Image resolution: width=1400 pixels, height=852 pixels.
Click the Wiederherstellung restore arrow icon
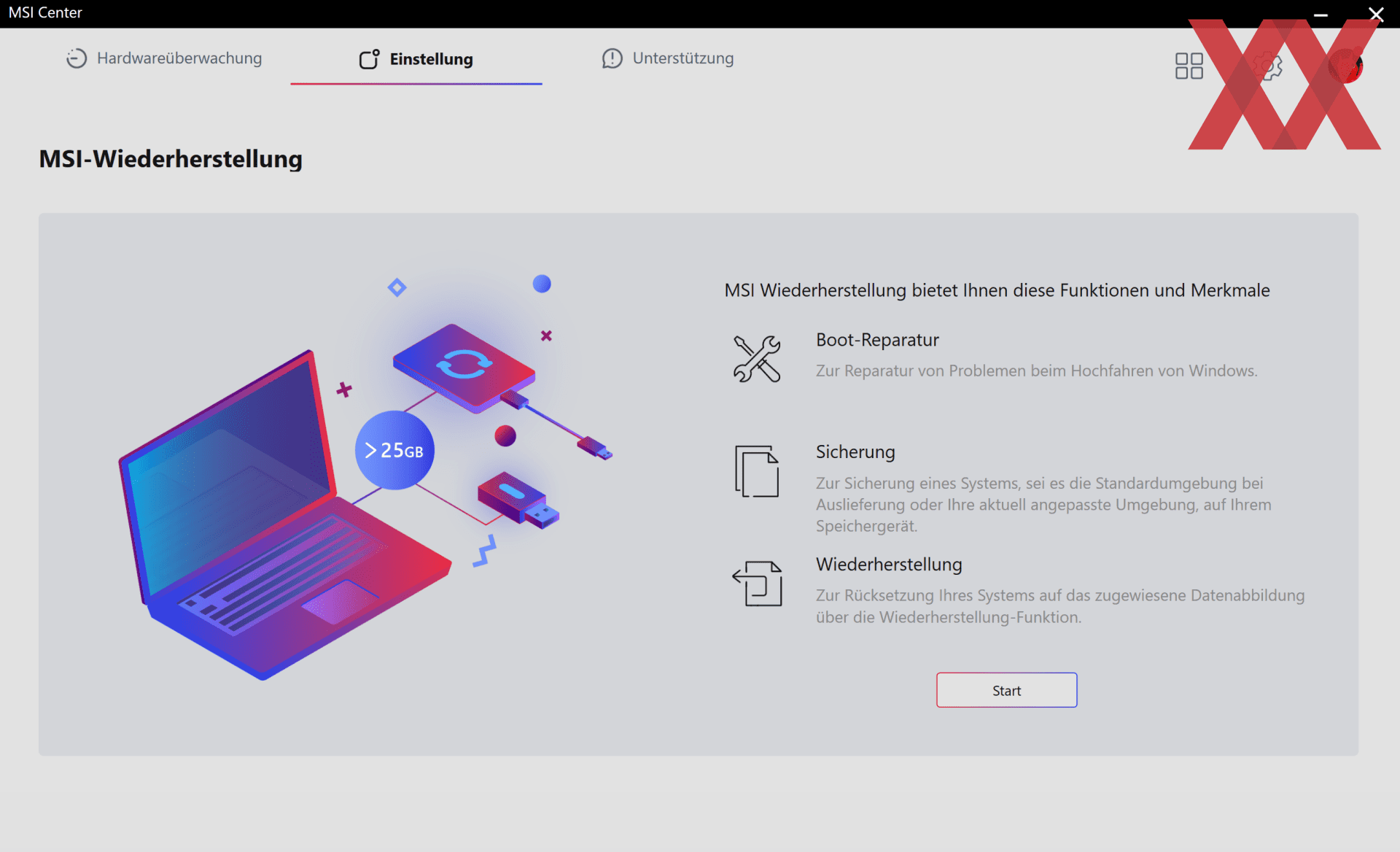click(x=757, y=584)
